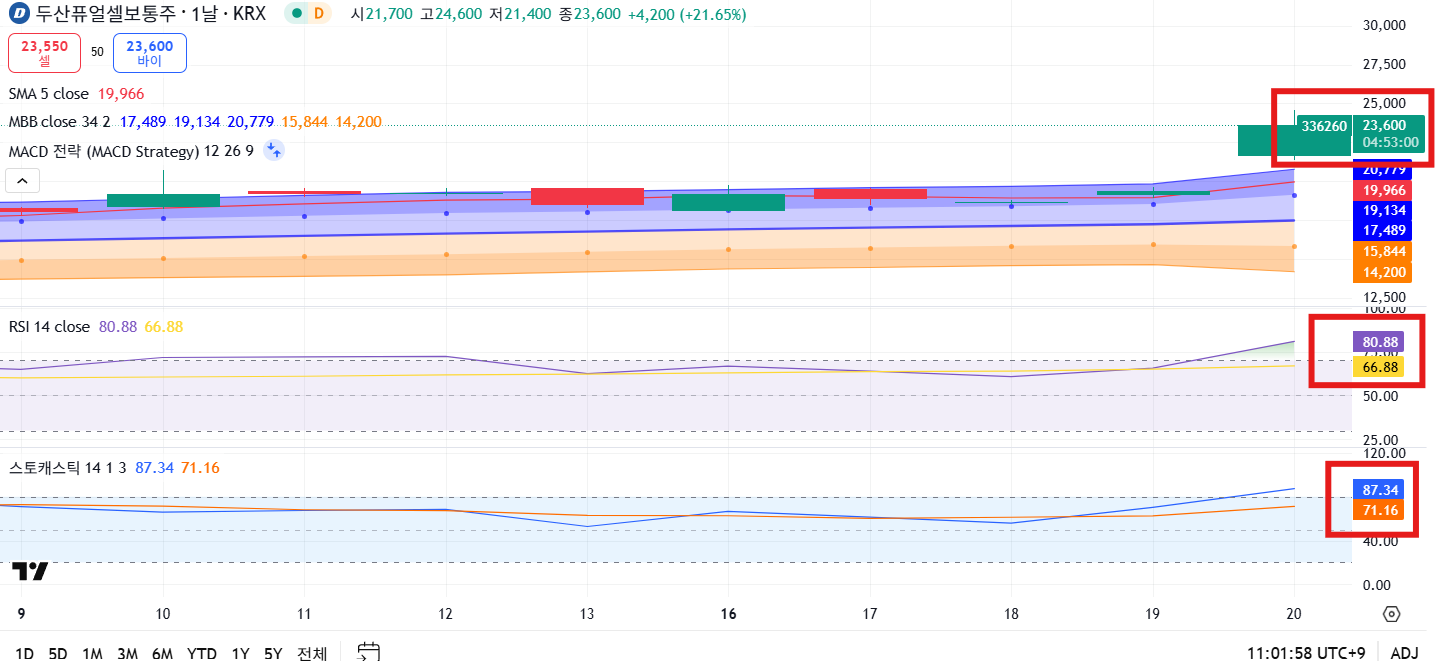Click the stochastic %D label 71.16
Viewport: 1435px width, 661px height.
coord(1378,510)
